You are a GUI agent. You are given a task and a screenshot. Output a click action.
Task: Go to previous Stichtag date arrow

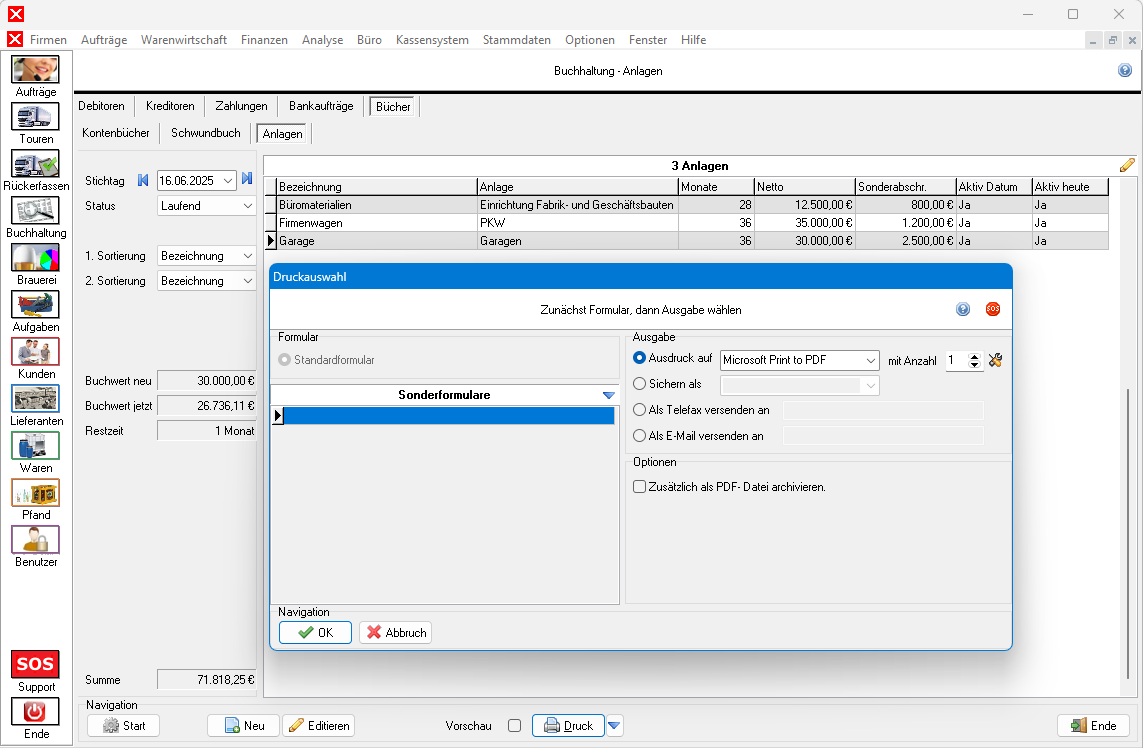143,180
